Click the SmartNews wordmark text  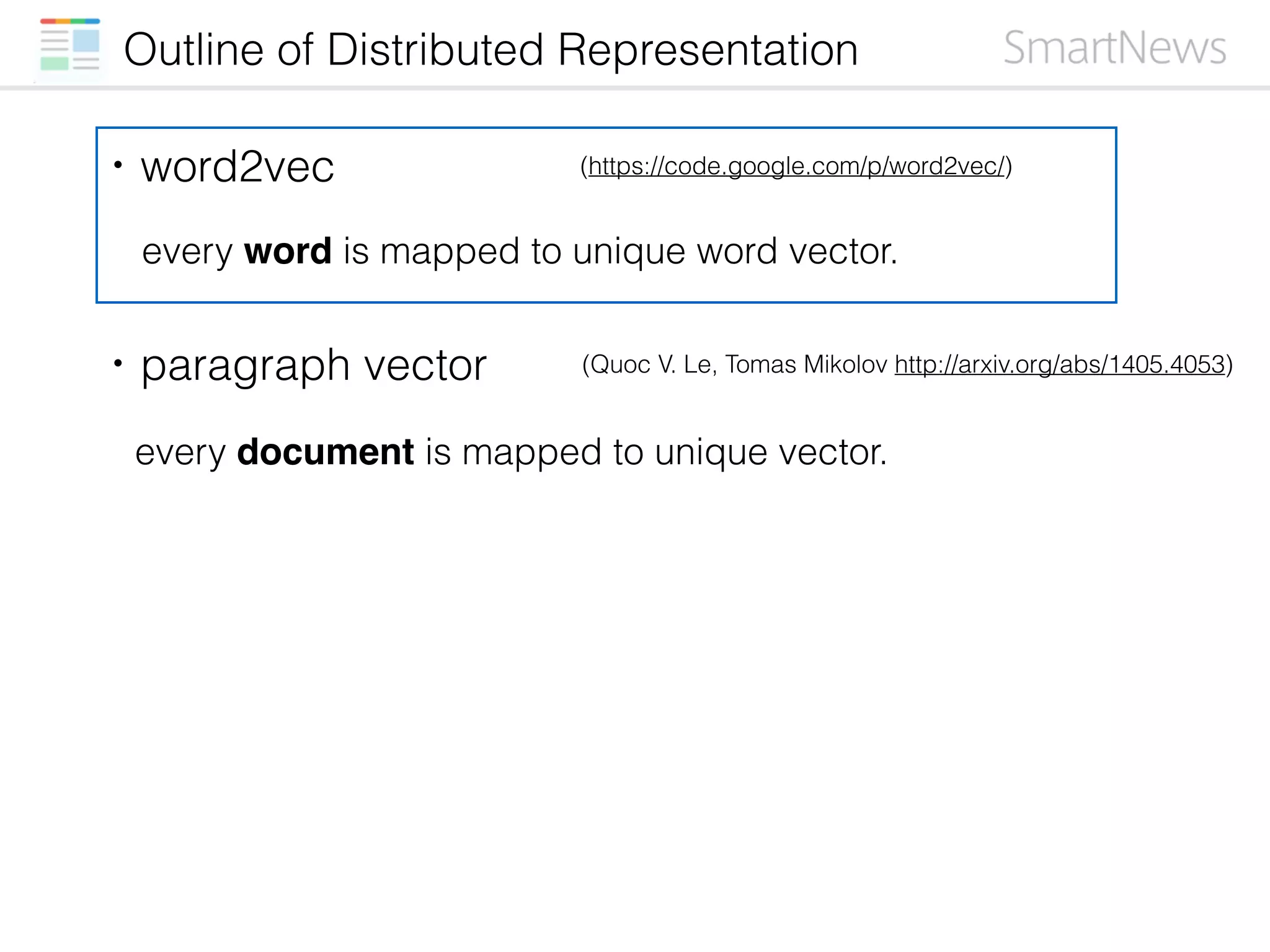pyautogui.click(x=1115, y=48)
